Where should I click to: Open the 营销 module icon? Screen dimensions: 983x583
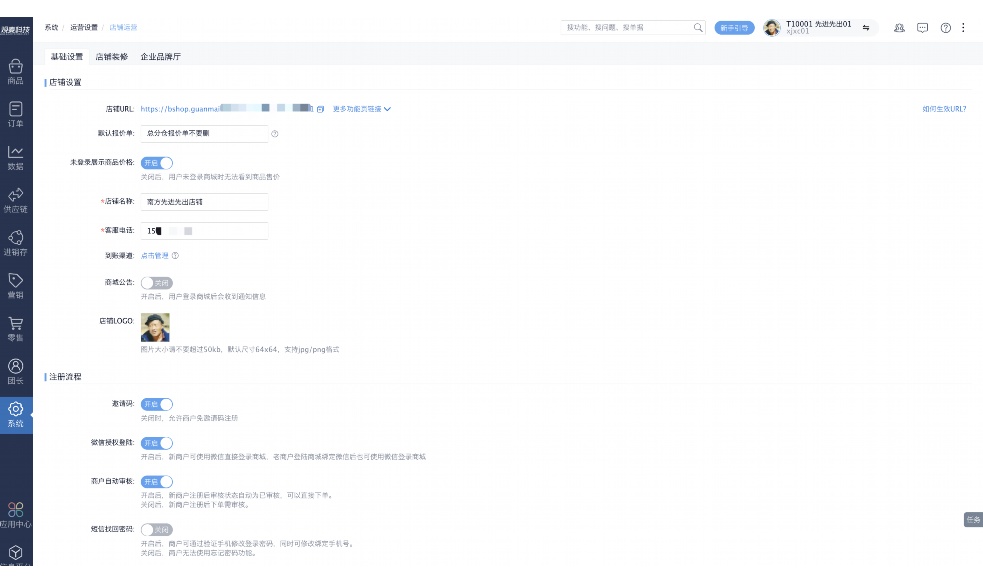coord(15,284)
